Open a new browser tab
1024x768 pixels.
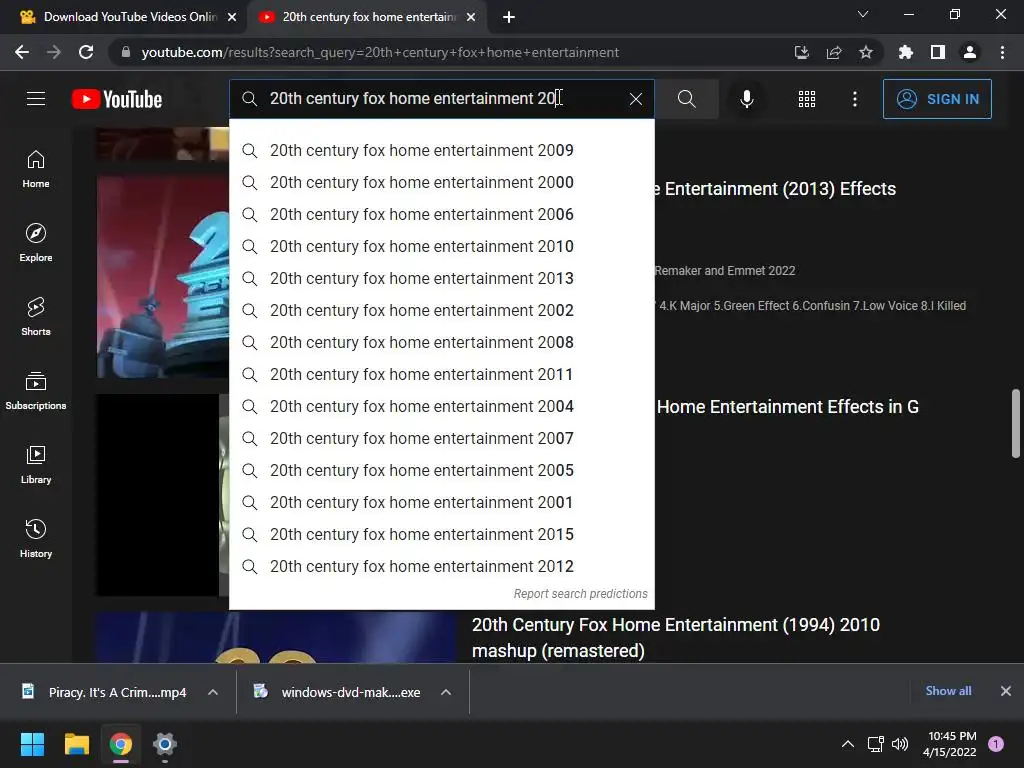(509, 17)
